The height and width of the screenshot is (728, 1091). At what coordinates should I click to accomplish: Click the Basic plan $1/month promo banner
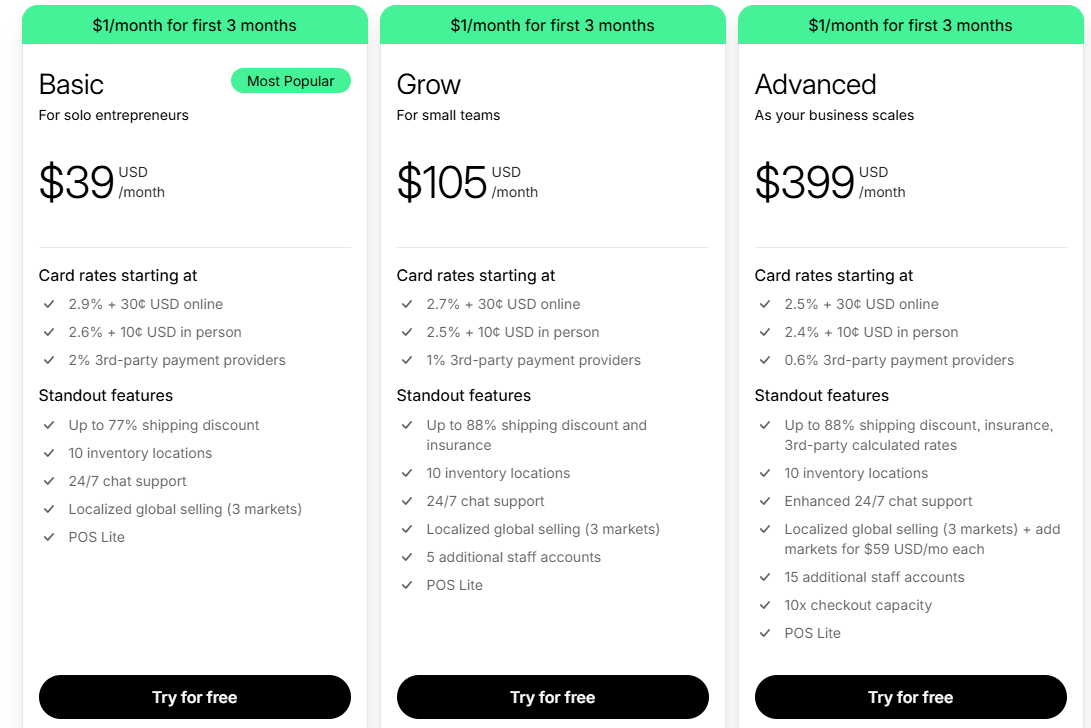click(194, 25)
